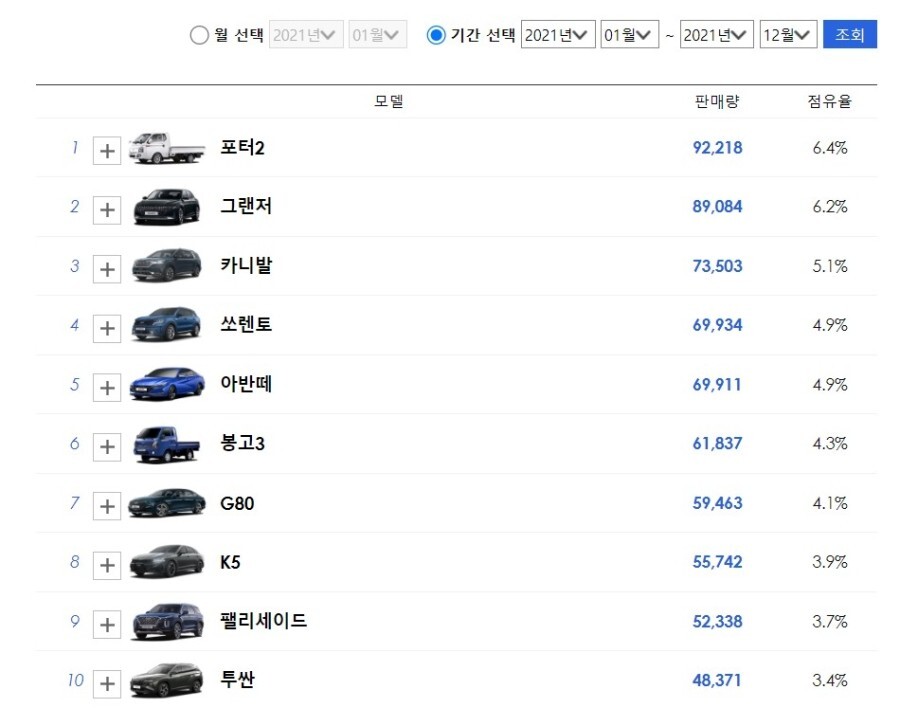
Task: Click the 4.3% share value
Action: pyautogui.click(x=830, y=444)
